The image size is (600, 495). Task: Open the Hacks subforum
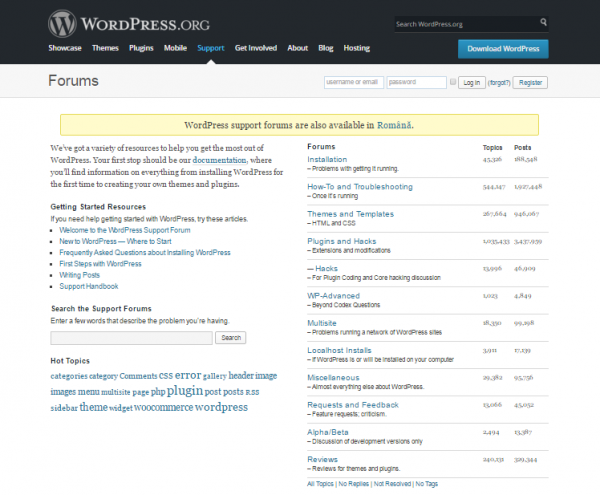(326, 269)
